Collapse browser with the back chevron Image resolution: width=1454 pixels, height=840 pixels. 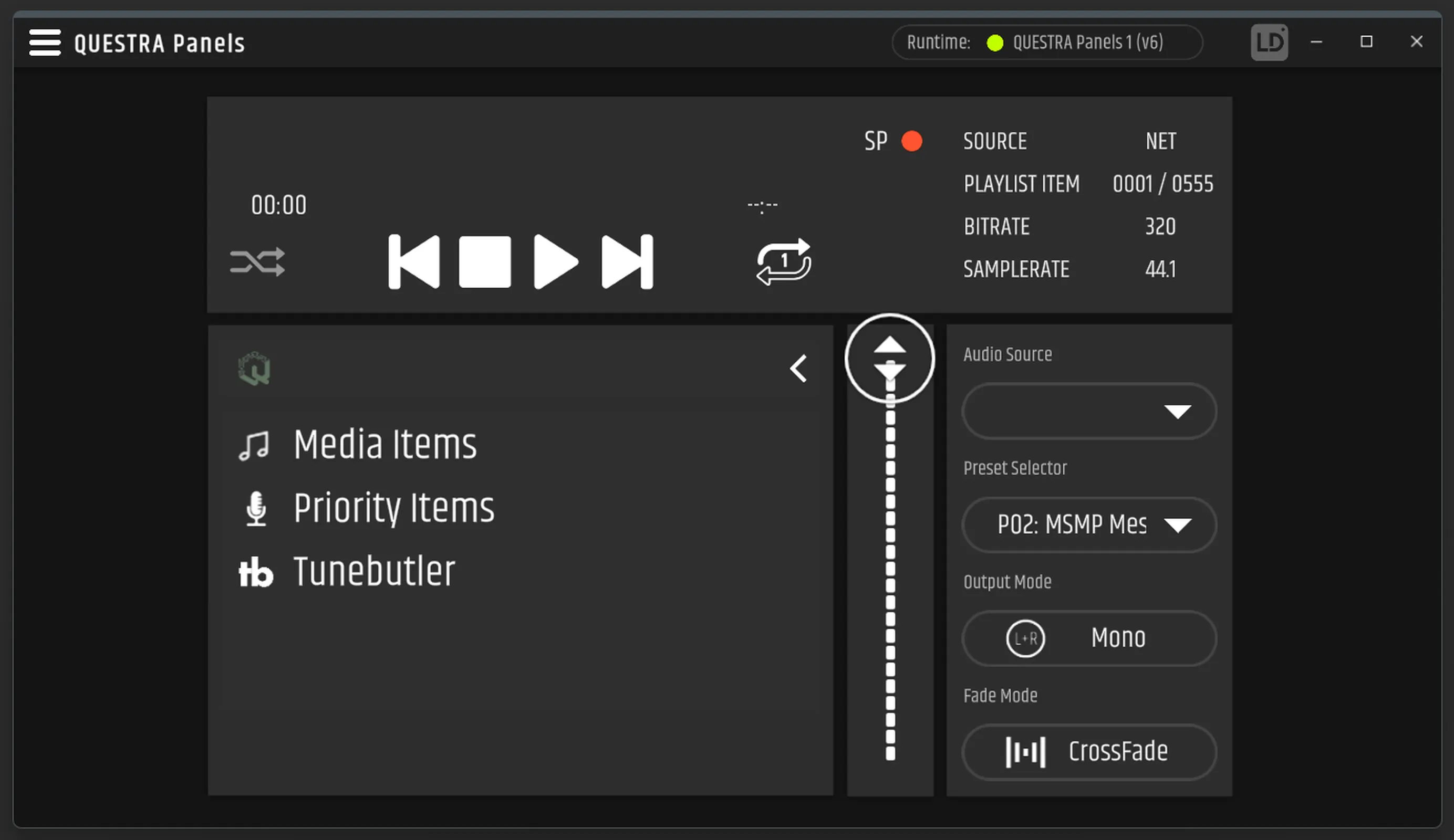(x=798, y=369)
